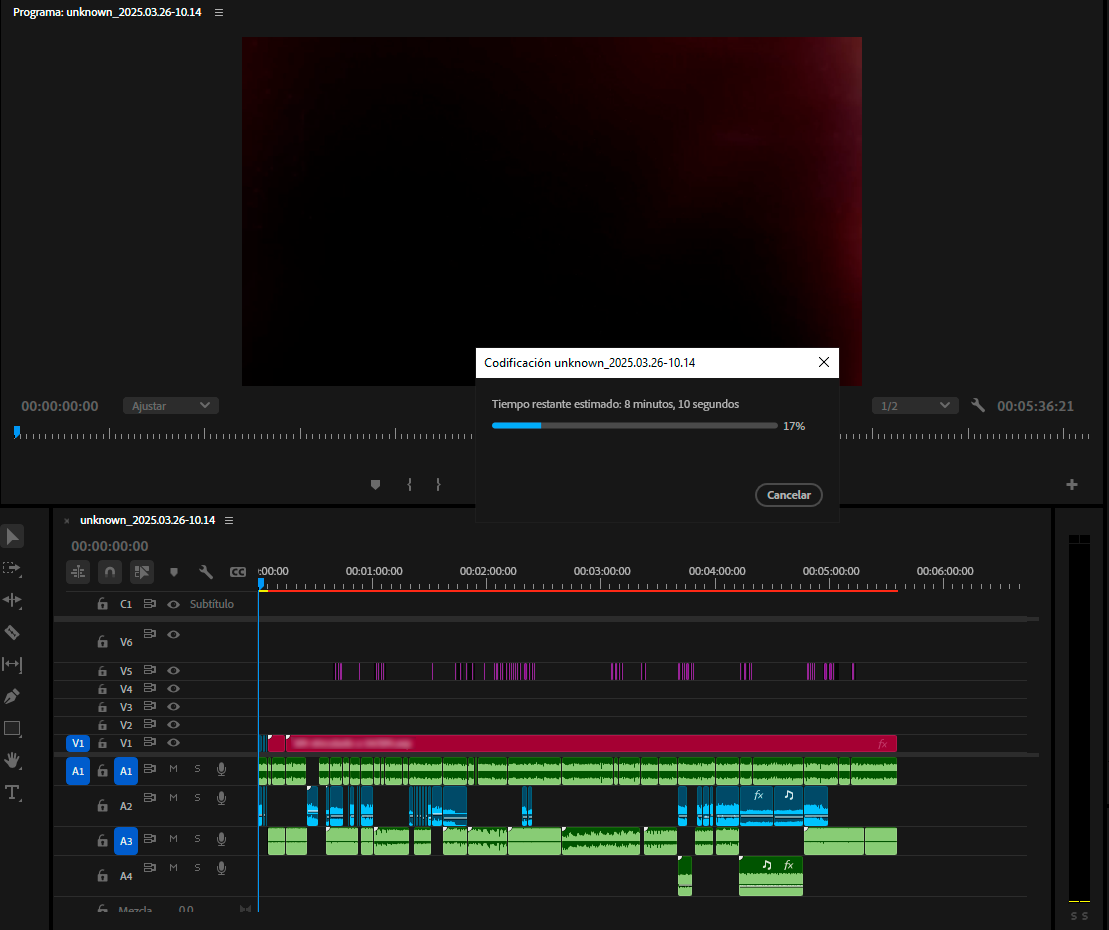
Task: Select the unknown_2025.03.26-10.14 timeline tab
Action: coord(147,520)
